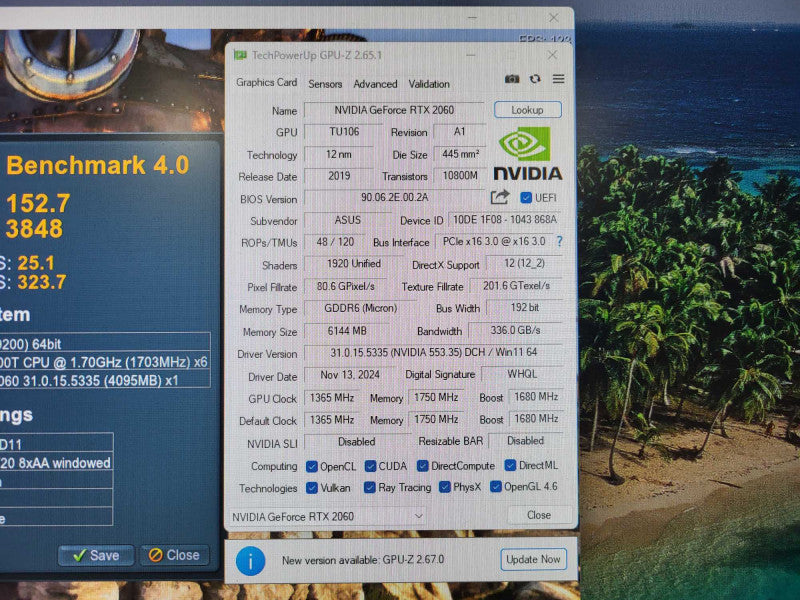Click the ROPs/TMUs value 48 / 120
The image size is (800, 600).
click(335, 242)
